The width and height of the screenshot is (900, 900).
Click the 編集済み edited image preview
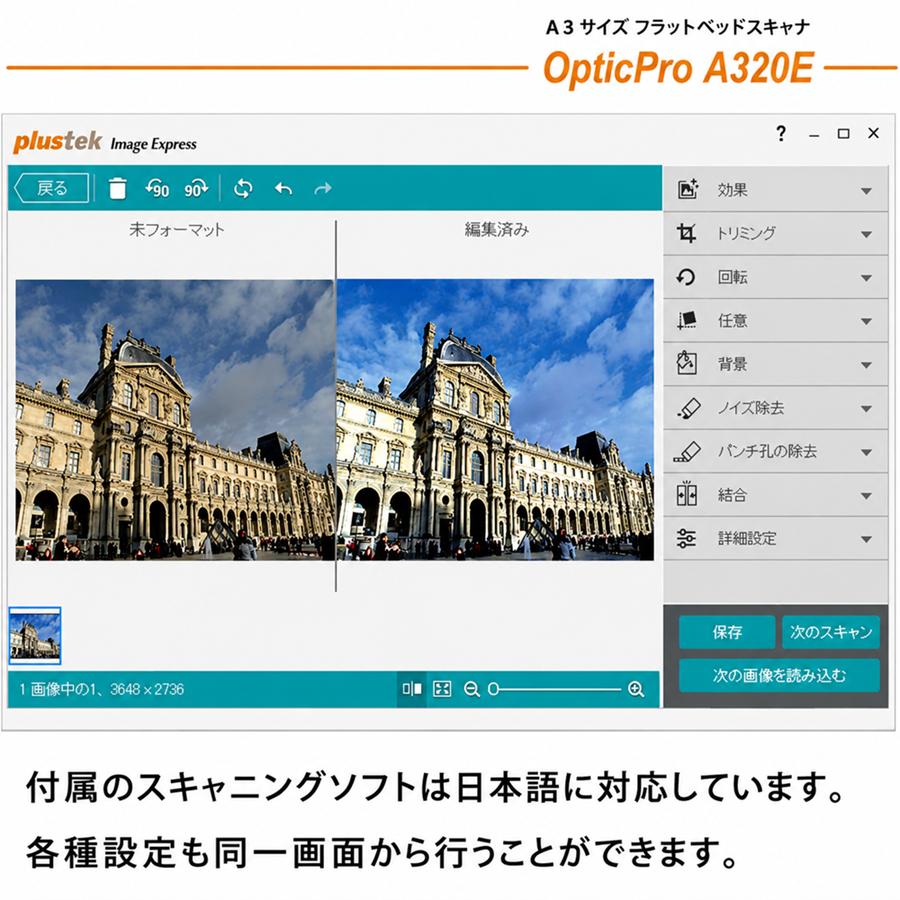click(x=495, y=420)
